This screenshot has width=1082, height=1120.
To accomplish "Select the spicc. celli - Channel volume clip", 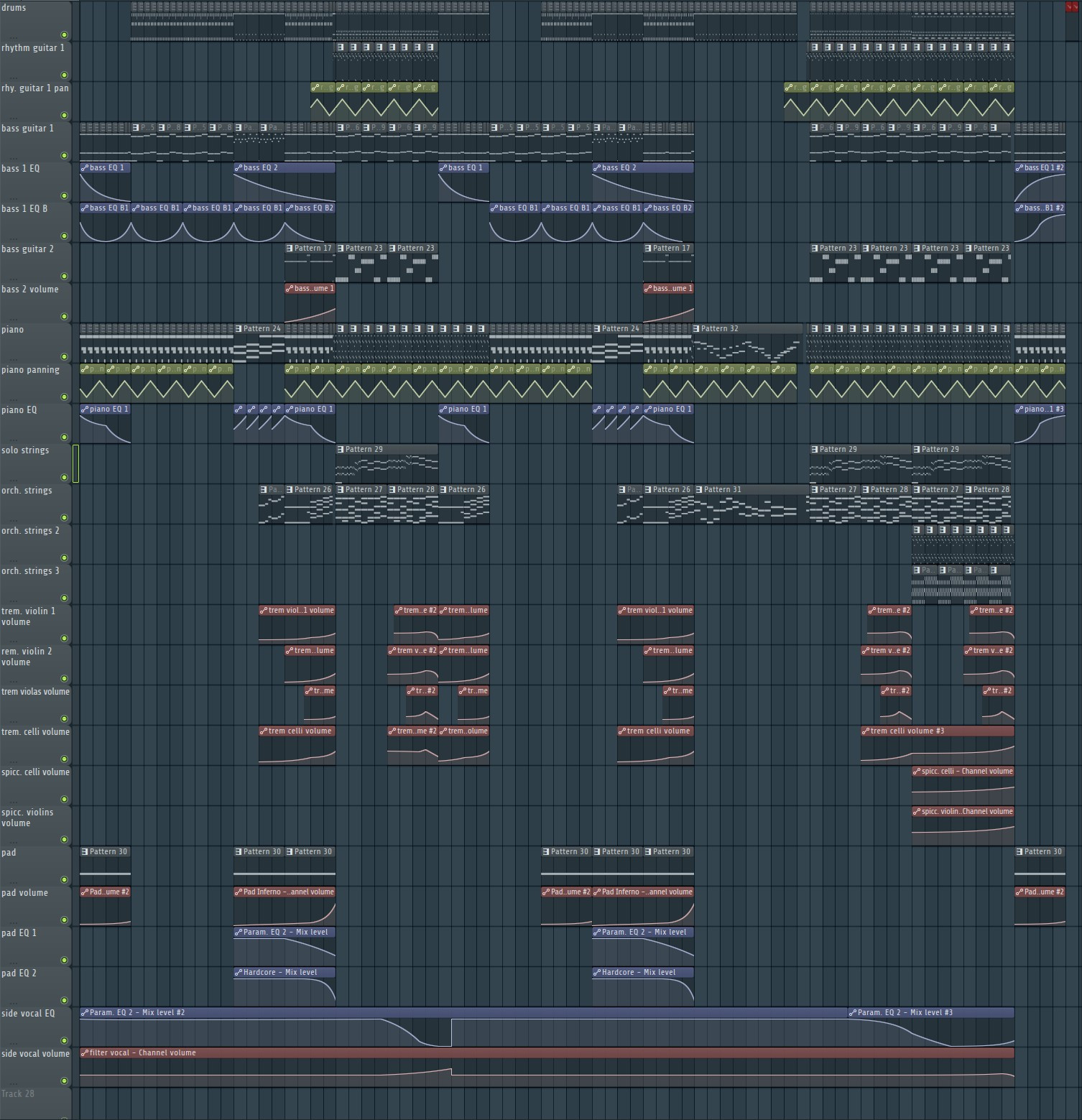I will (x=963, y=785).
